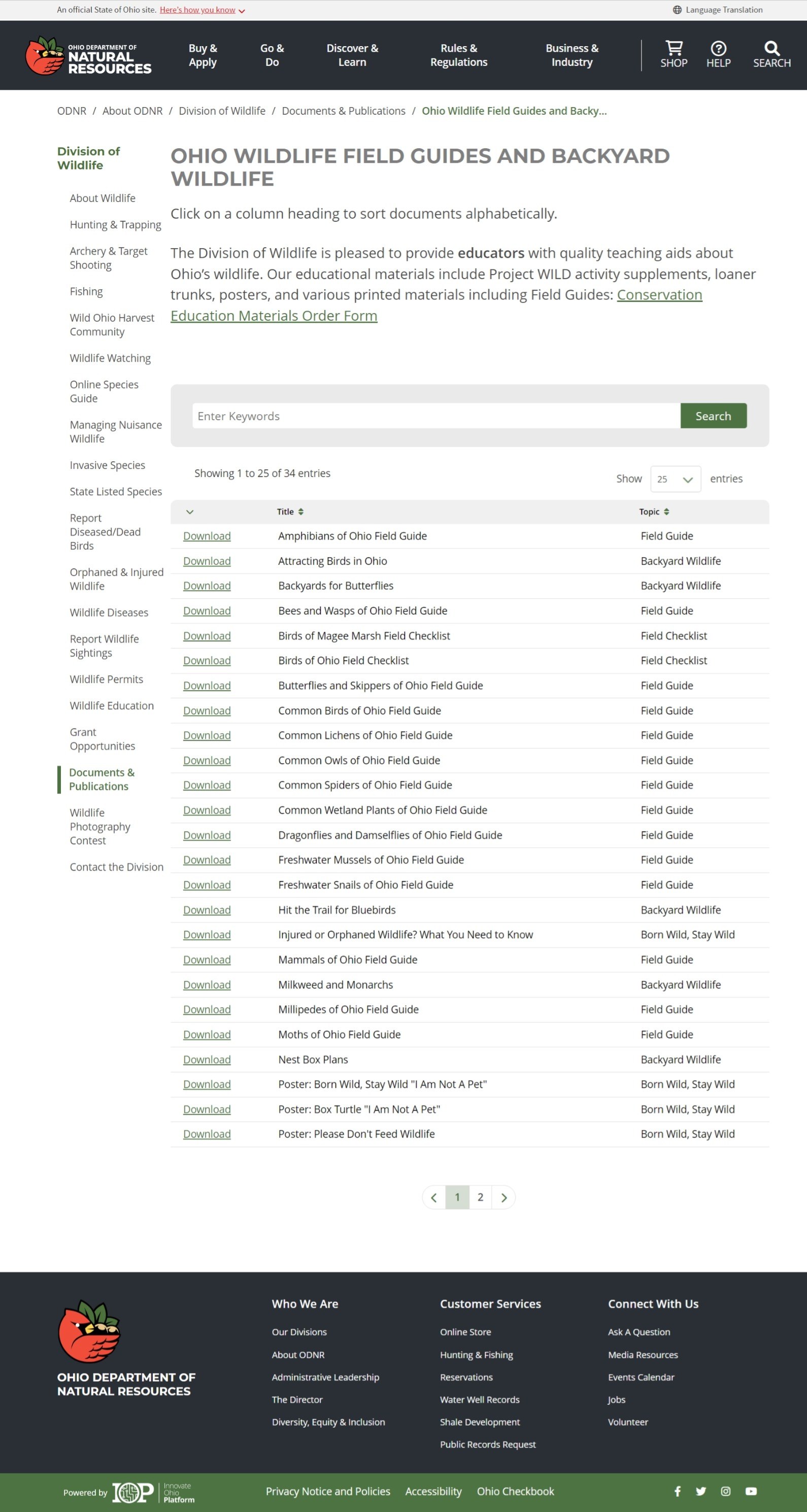The image size is (807, 1512).
Task: Open the Discover & Learn menu
Action: (x=352, y=55)
